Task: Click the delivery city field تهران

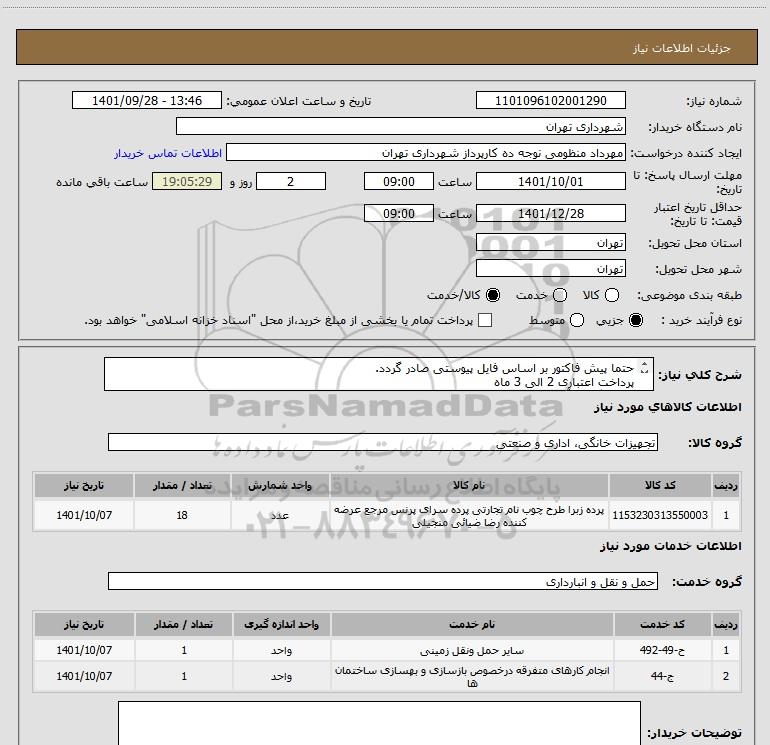Action: (x=550, y=269)
